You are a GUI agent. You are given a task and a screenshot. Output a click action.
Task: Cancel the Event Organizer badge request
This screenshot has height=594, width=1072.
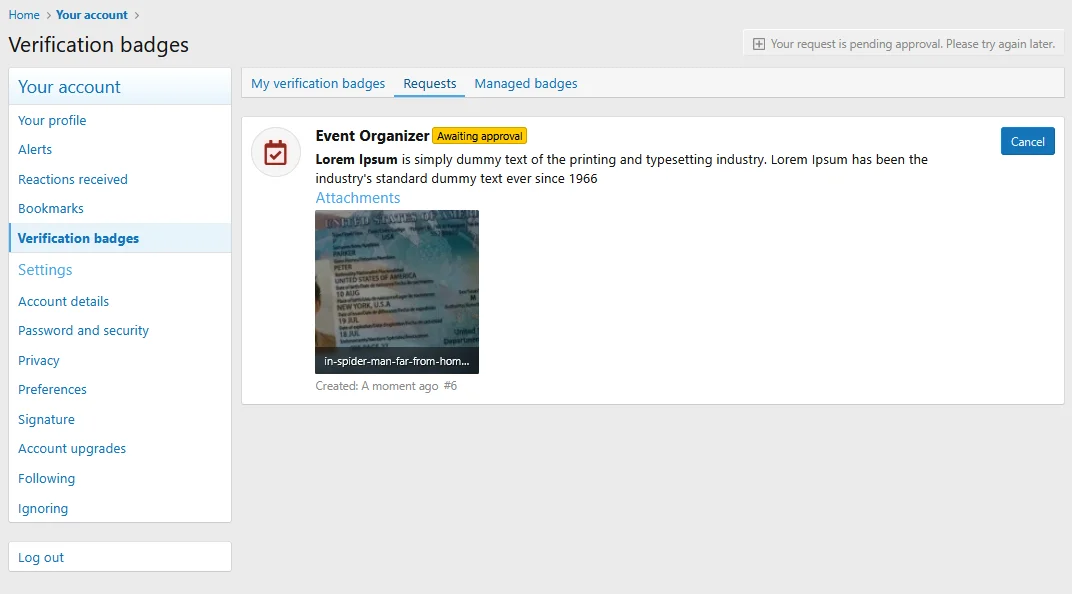click(x=1028, y=141)
